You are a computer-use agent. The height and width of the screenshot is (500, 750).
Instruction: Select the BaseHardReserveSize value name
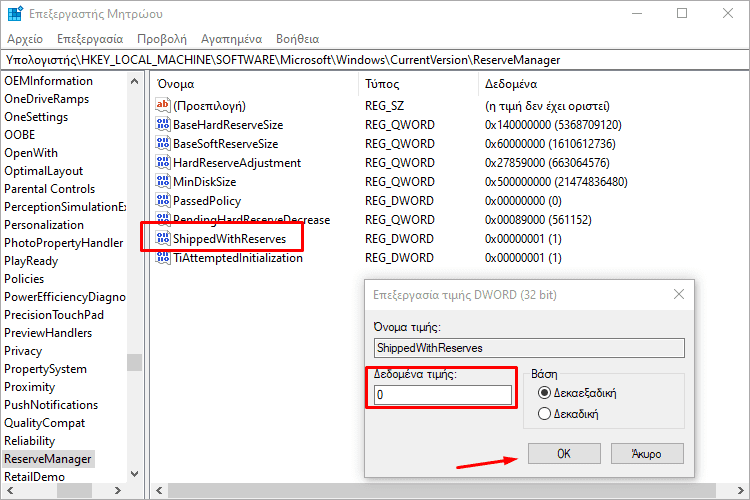228,125
